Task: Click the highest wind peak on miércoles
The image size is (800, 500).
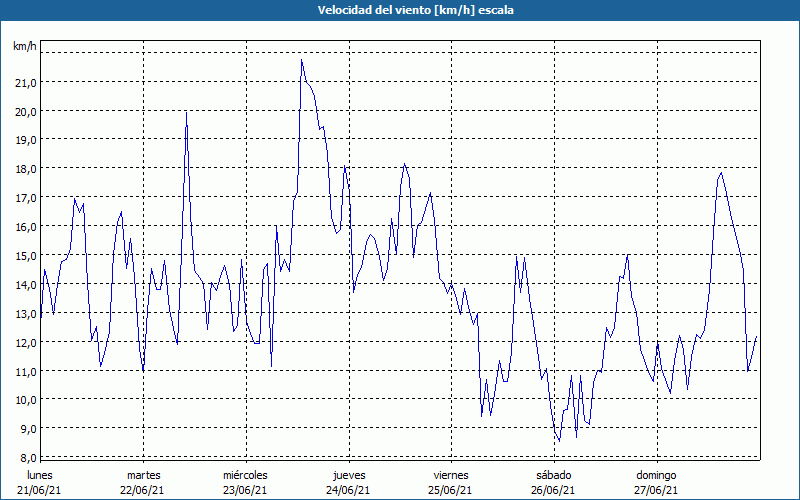Action: (x=302, y=60)
